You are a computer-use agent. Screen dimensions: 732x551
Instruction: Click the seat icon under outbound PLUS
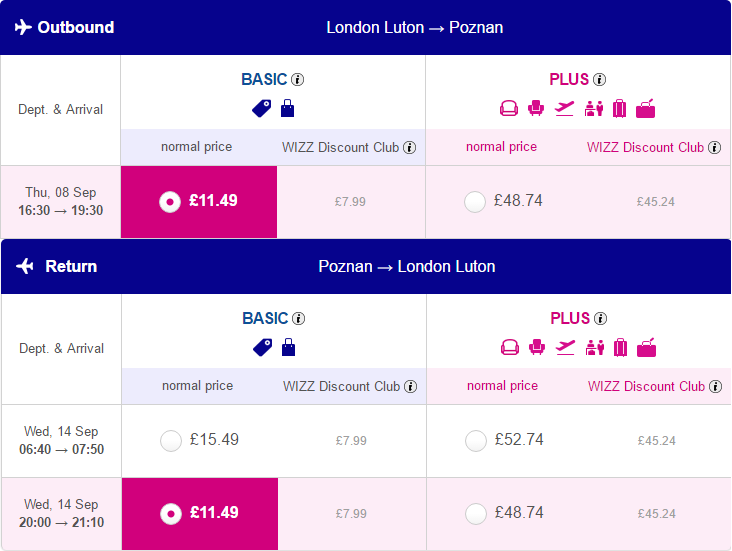(x=535, y=108)
